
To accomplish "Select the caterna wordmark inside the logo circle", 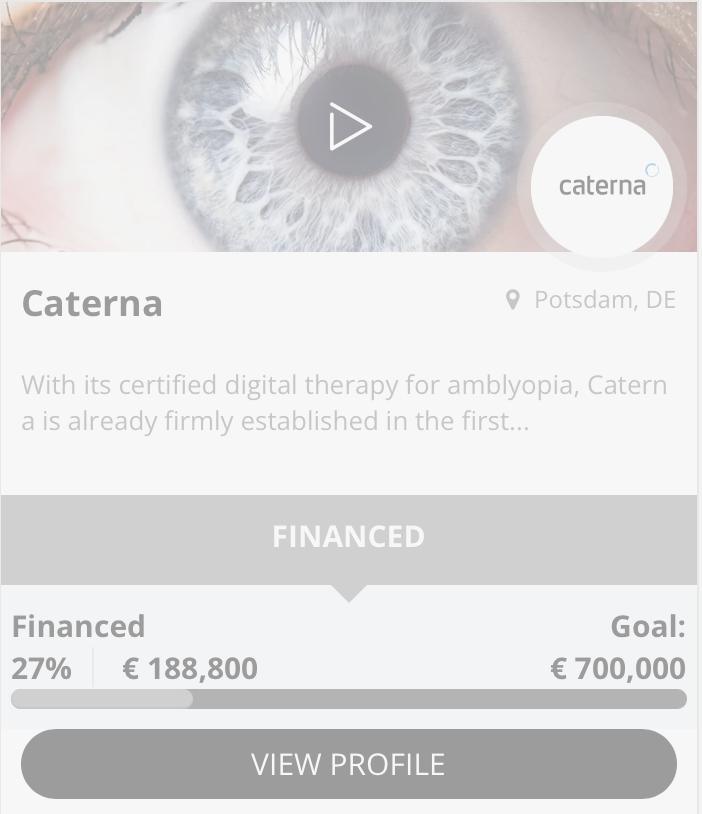I will click(602, 185).
